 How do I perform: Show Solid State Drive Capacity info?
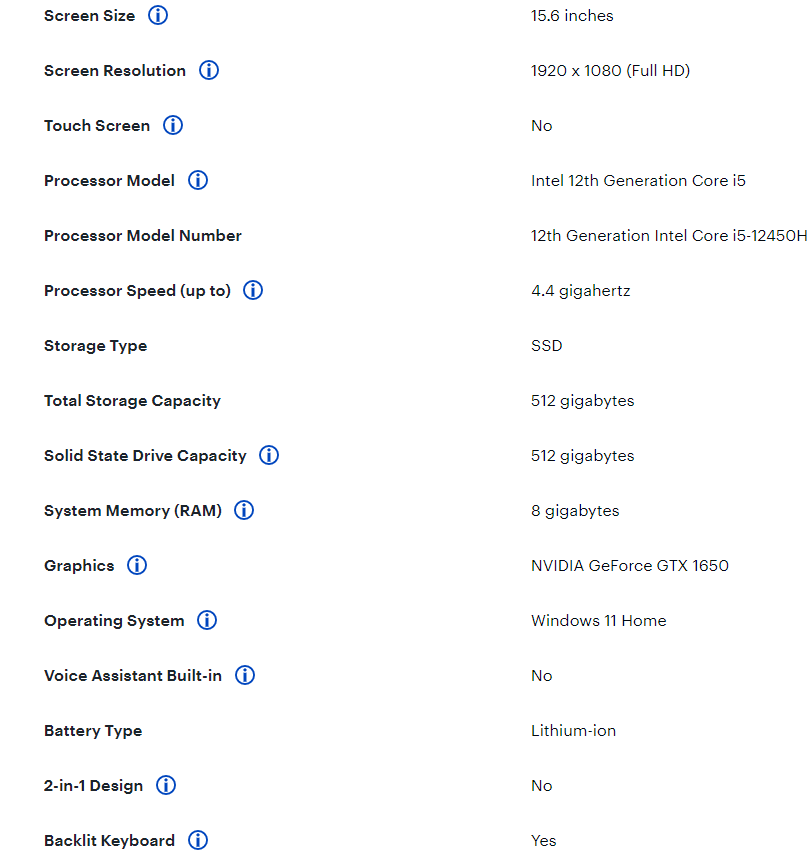[269, 456]
